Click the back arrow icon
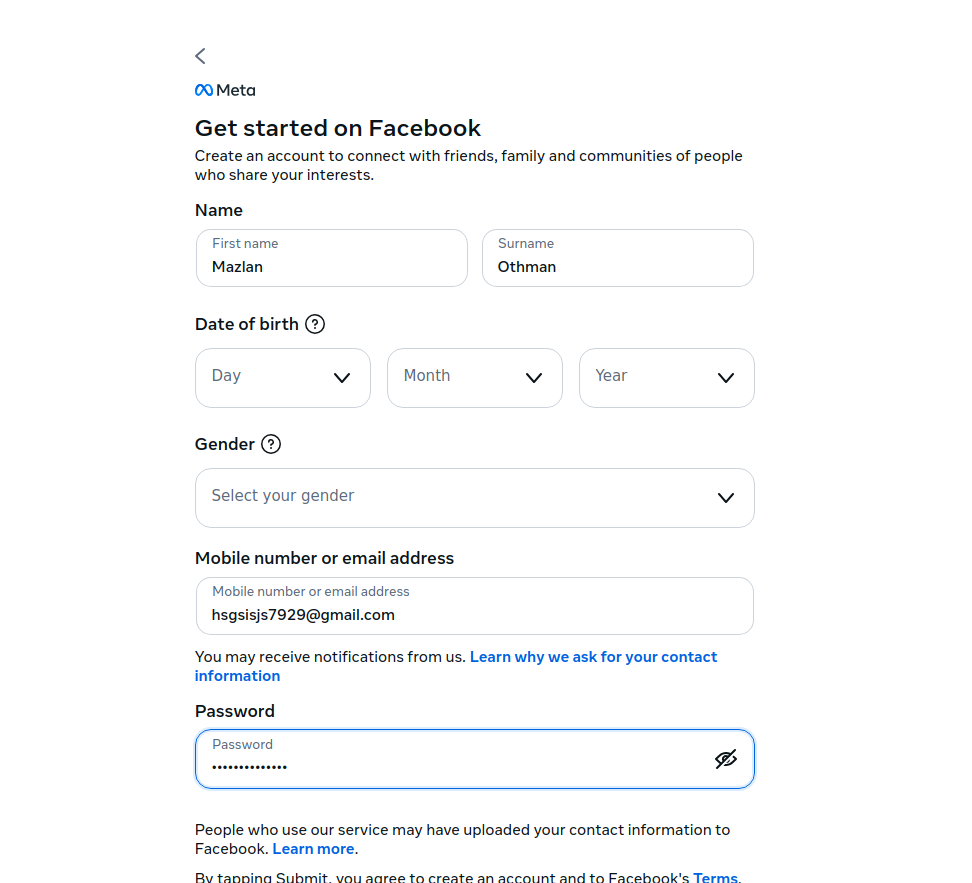Image resolution: width=972 pixels, height=883 pixels. (199, 56)
